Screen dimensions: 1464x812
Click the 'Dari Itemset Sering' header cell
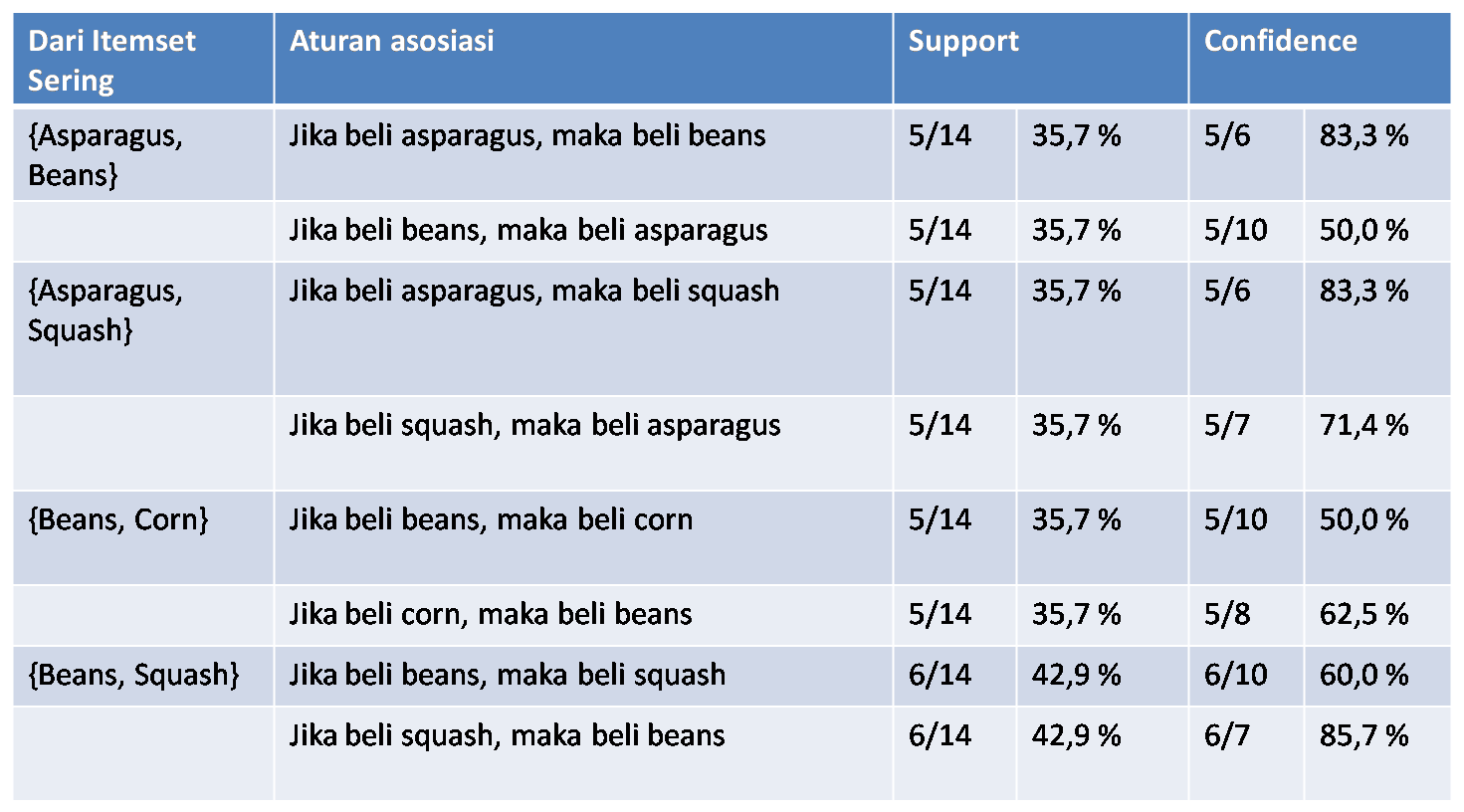143,60
